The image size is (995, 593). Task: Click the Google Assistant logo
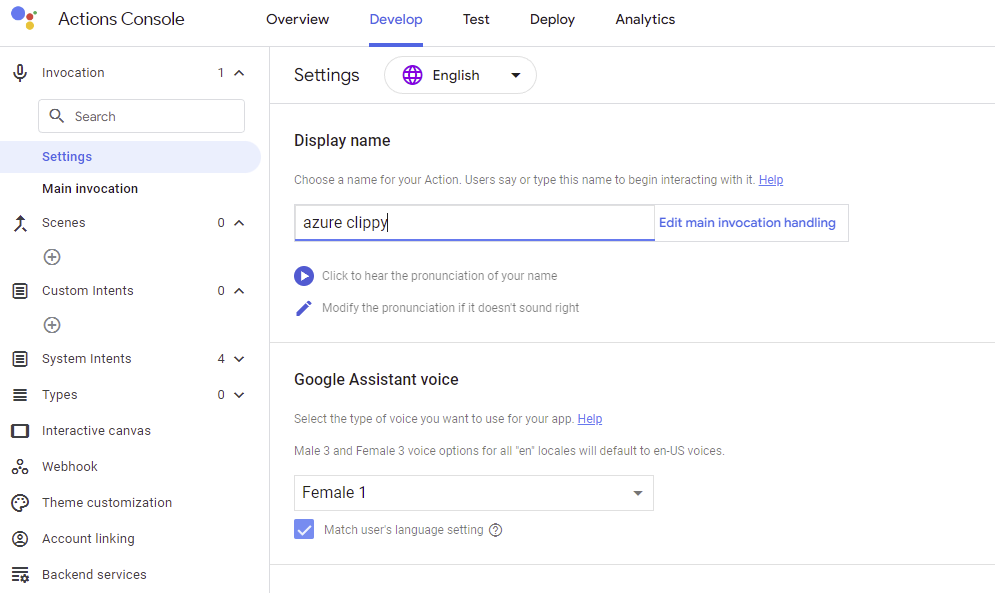(24, 18)
